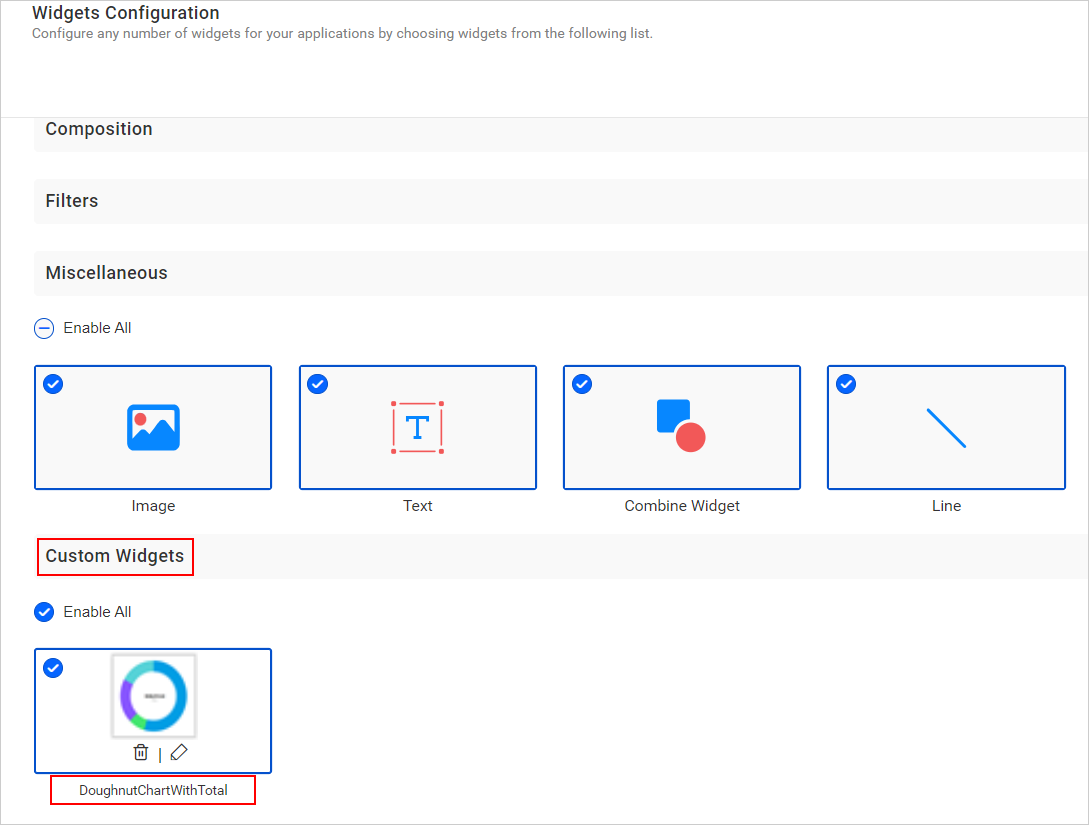Click the Text widget T icon
Screen dimensions: 1089x825
417,427
